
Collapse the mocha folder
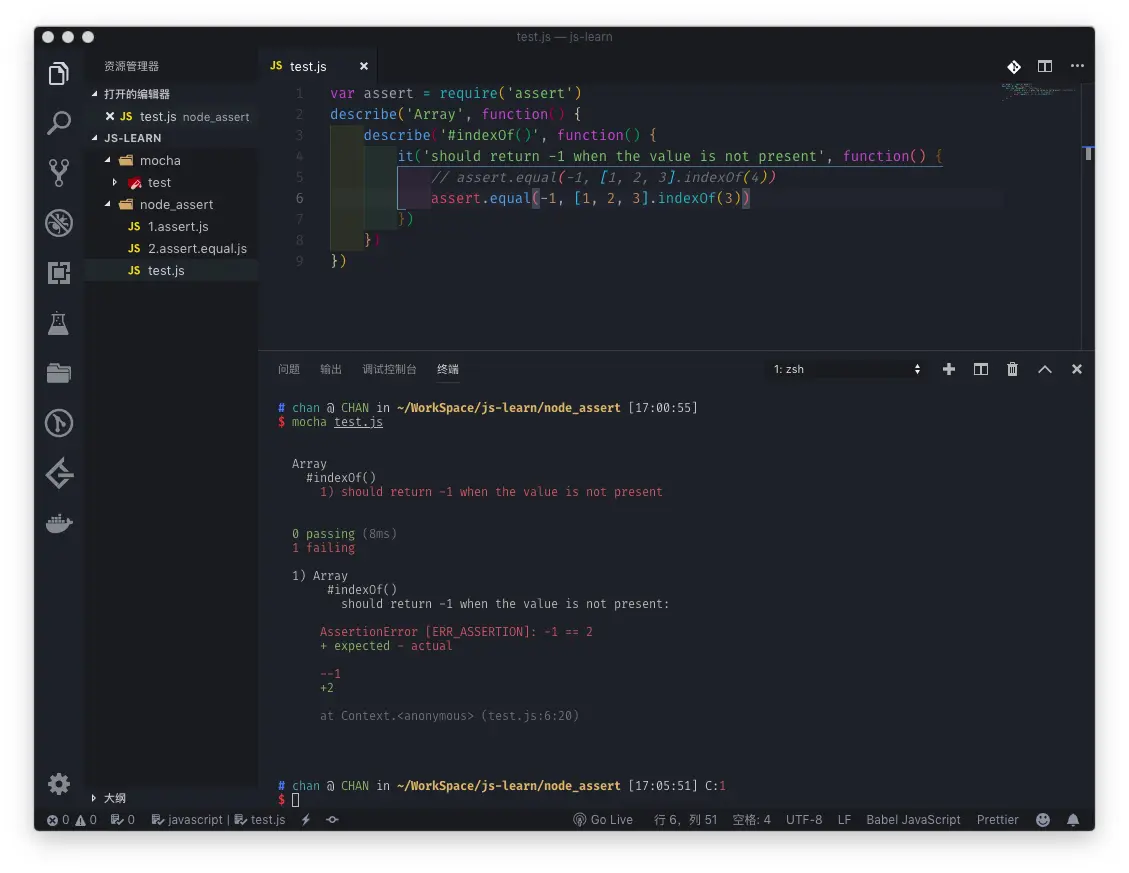[108, 160]
